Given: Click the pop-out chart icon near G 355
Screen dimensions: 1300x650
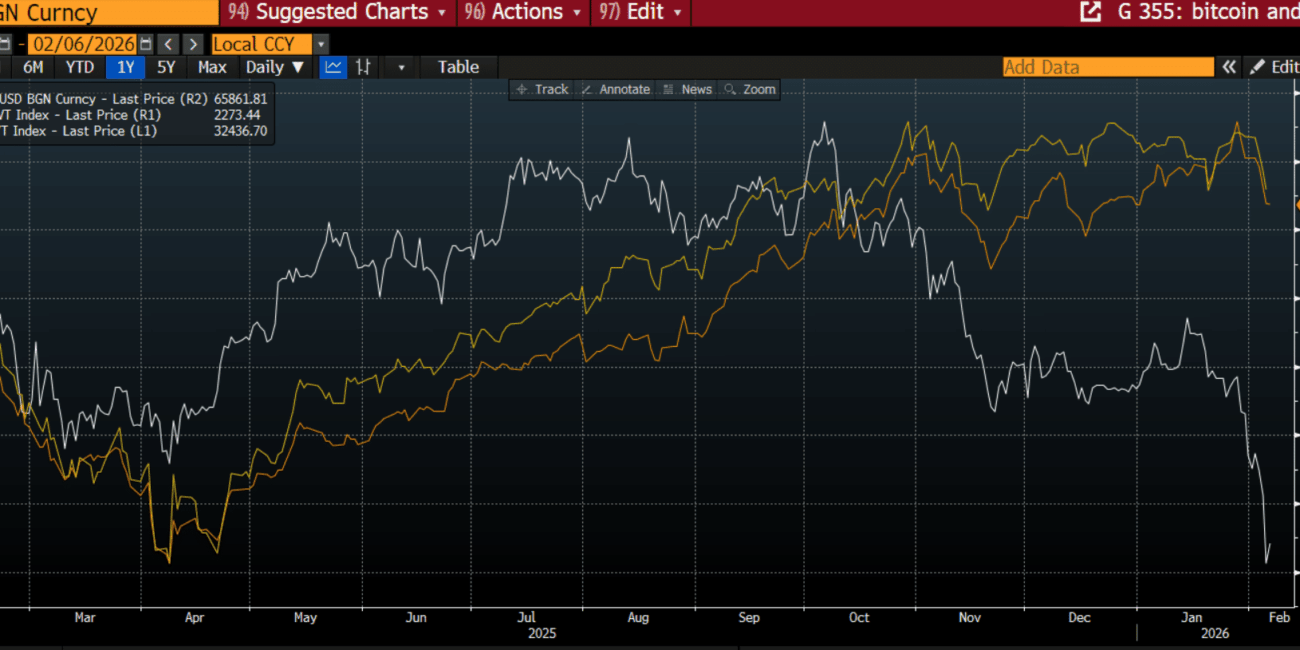Looking at the screenshot, I should pyautogui.click(x=1089, y=12).
